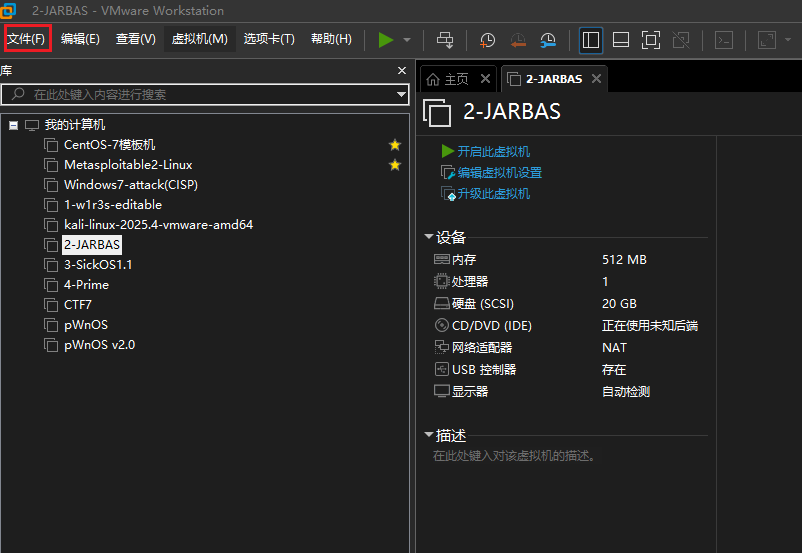Collapse the 描述 section
The image size is (802, 553).
(x=429, y=435)
